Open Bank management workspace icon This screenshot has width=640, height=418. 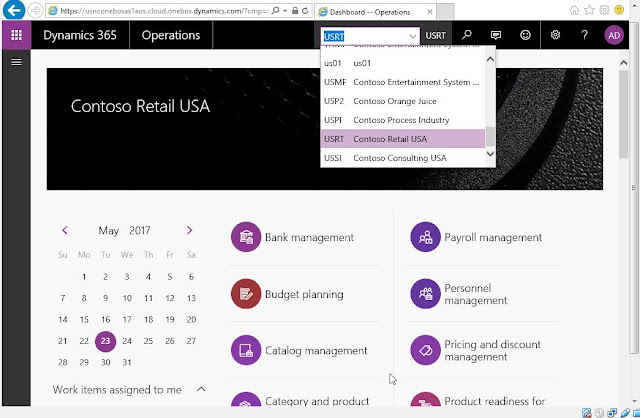[x=246, y=237]
